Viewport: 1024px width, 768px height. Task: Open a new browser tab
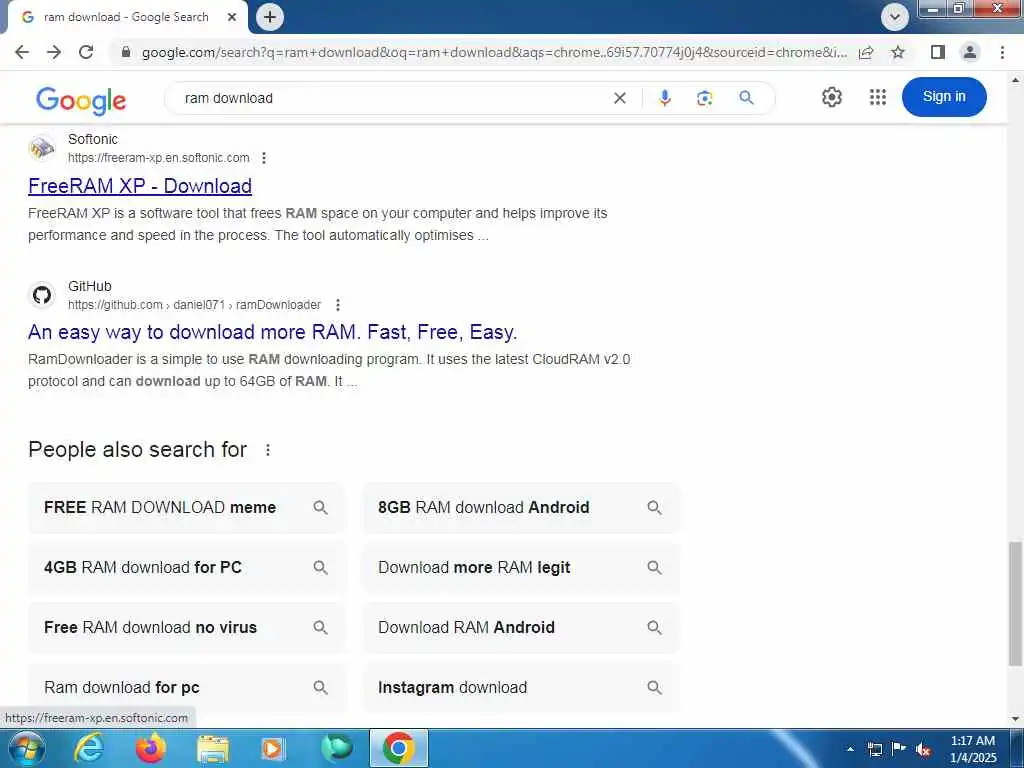(270, 17)
